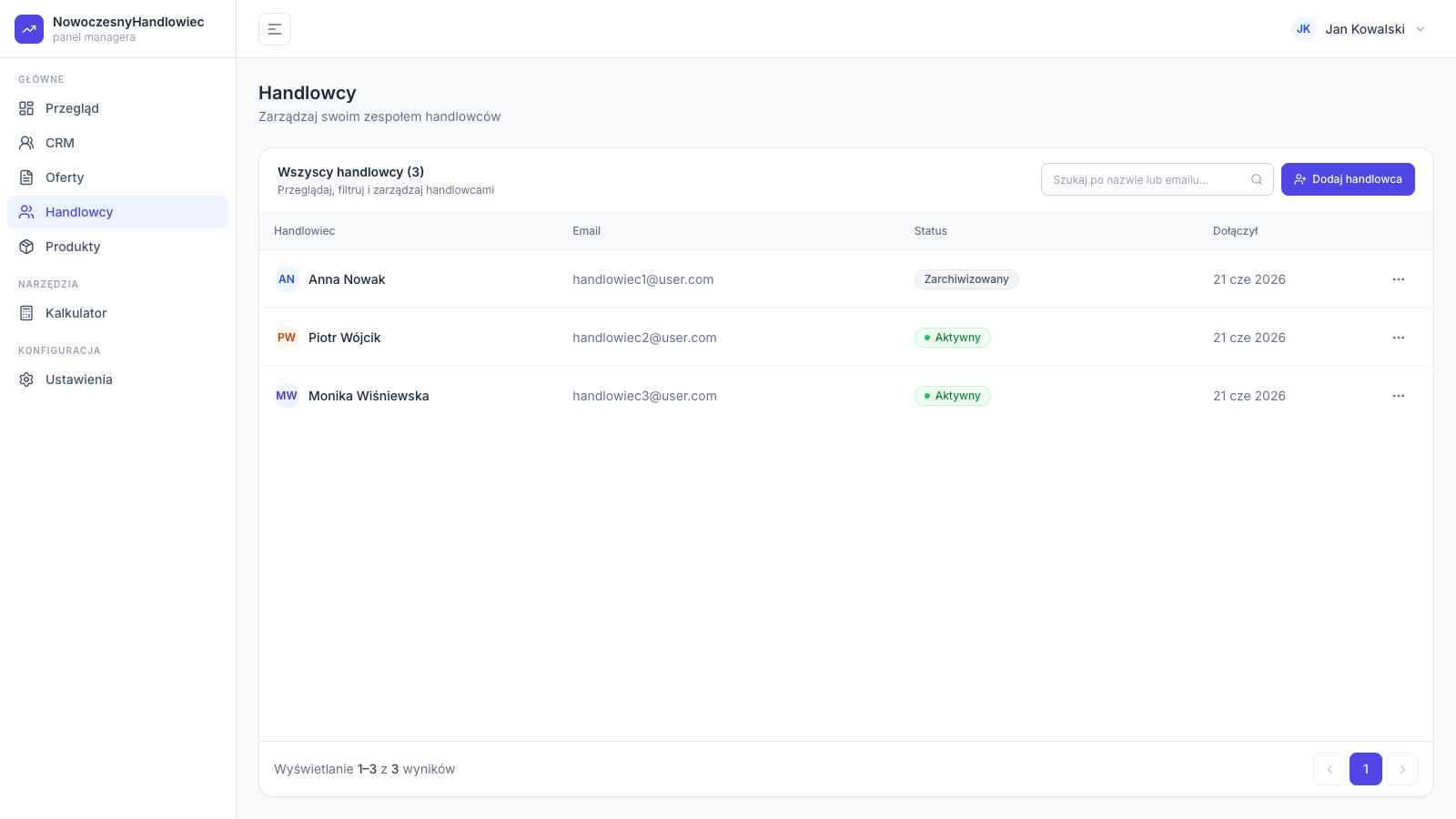Viewport: 1456px width, 819px height.
Task: Click Monika Wiśniewska's join date
Action: pyautogui.click(x=1249, y=396)
